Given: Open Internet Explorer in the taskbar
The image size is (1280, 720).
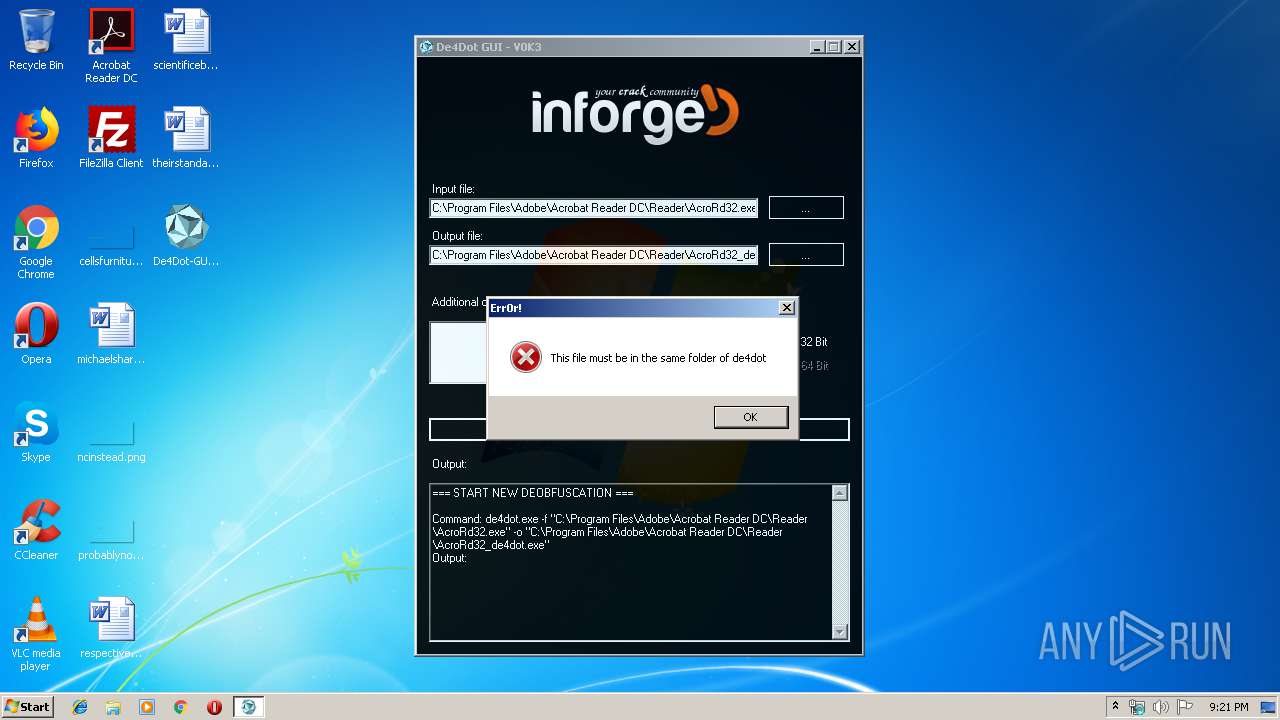Looking at the screenshot, I should click(80, 707).
